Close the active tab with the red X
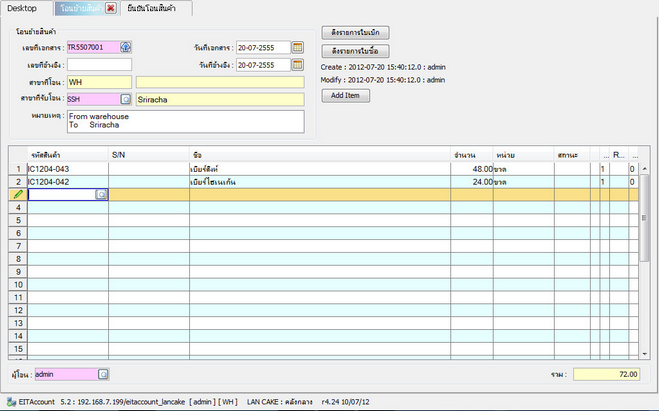 click(x=110, y=8)
